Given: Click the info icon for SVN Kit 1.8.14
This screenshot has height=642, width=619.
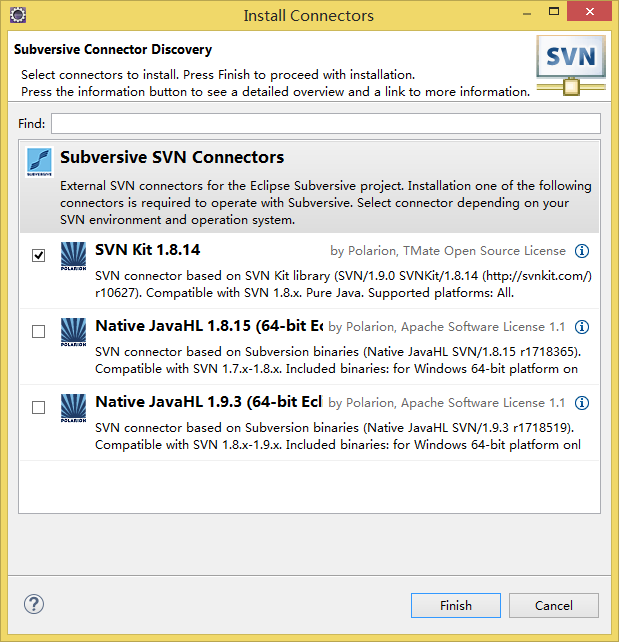Looking at the screenshot, I should pyautogui.click(x=582, y=251).
